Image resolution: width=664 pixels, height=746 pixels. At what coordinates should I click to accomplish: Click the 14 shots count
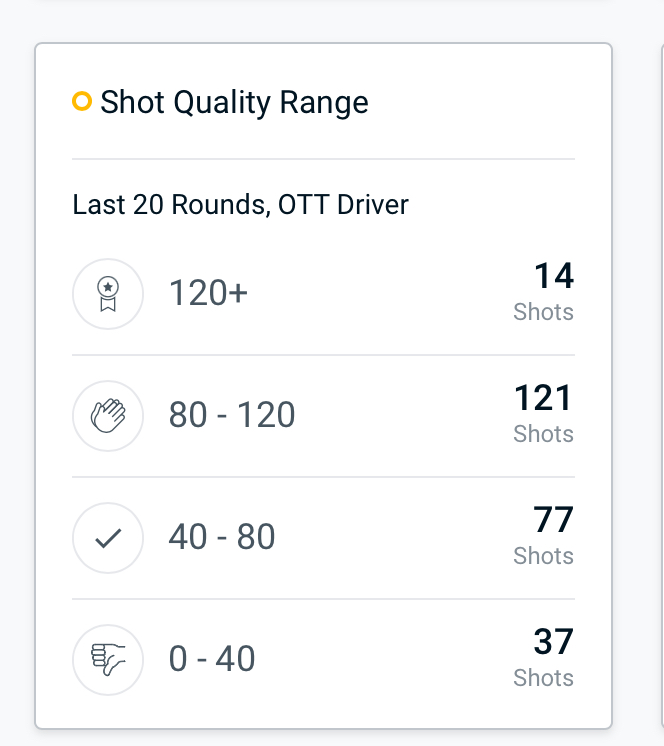[x=554, y=275]
